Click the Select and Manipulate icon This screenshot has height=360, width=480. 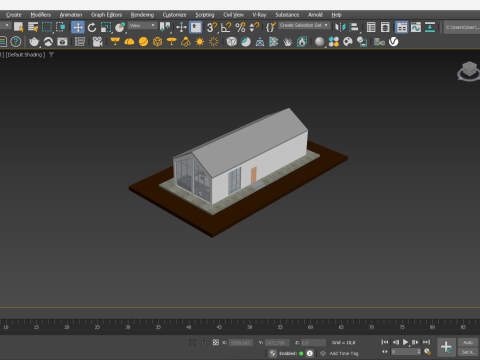(x=181, y=27)
